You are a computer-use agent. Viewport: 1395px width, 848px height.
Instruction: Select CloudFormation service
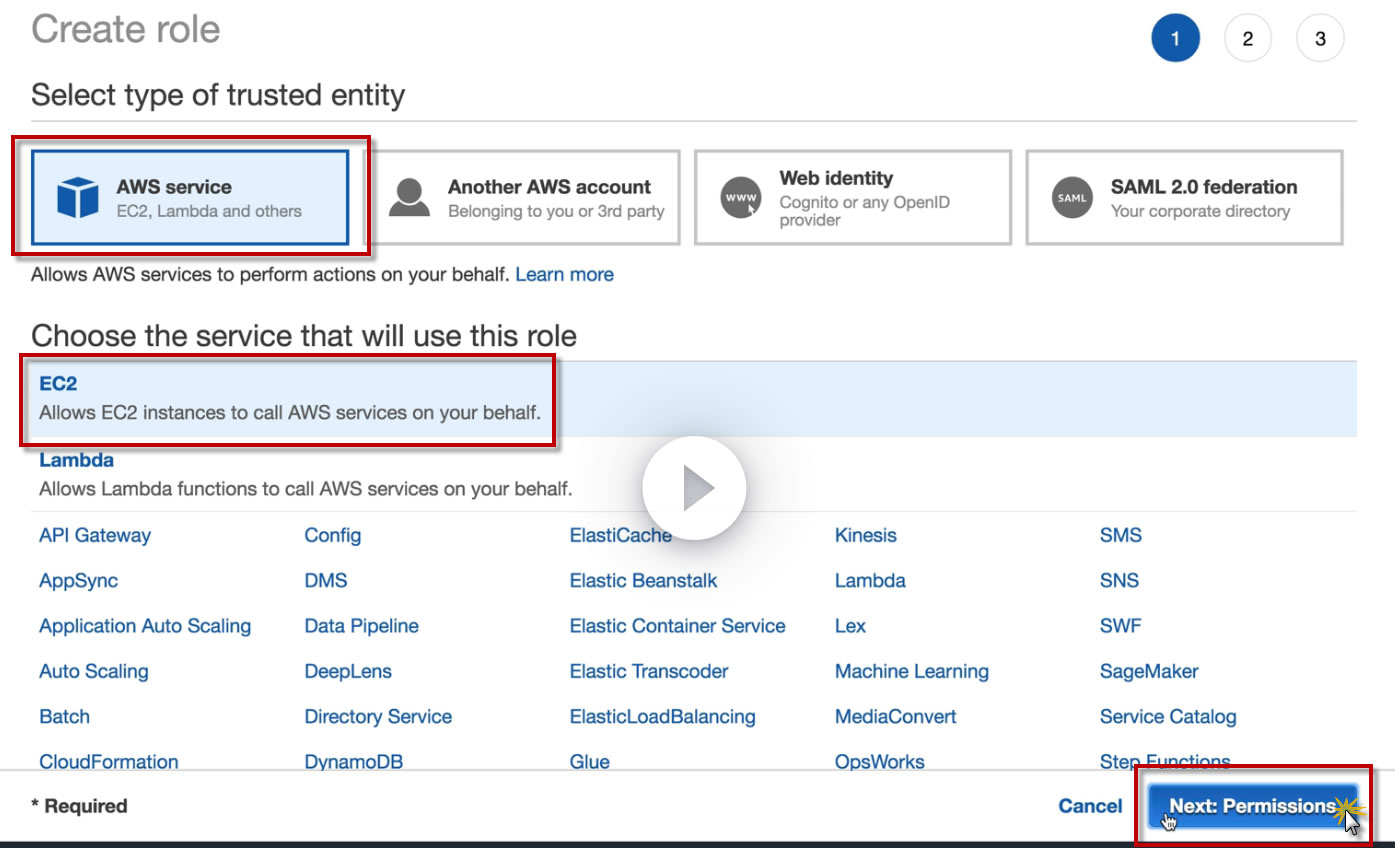[x=109, y=762]
